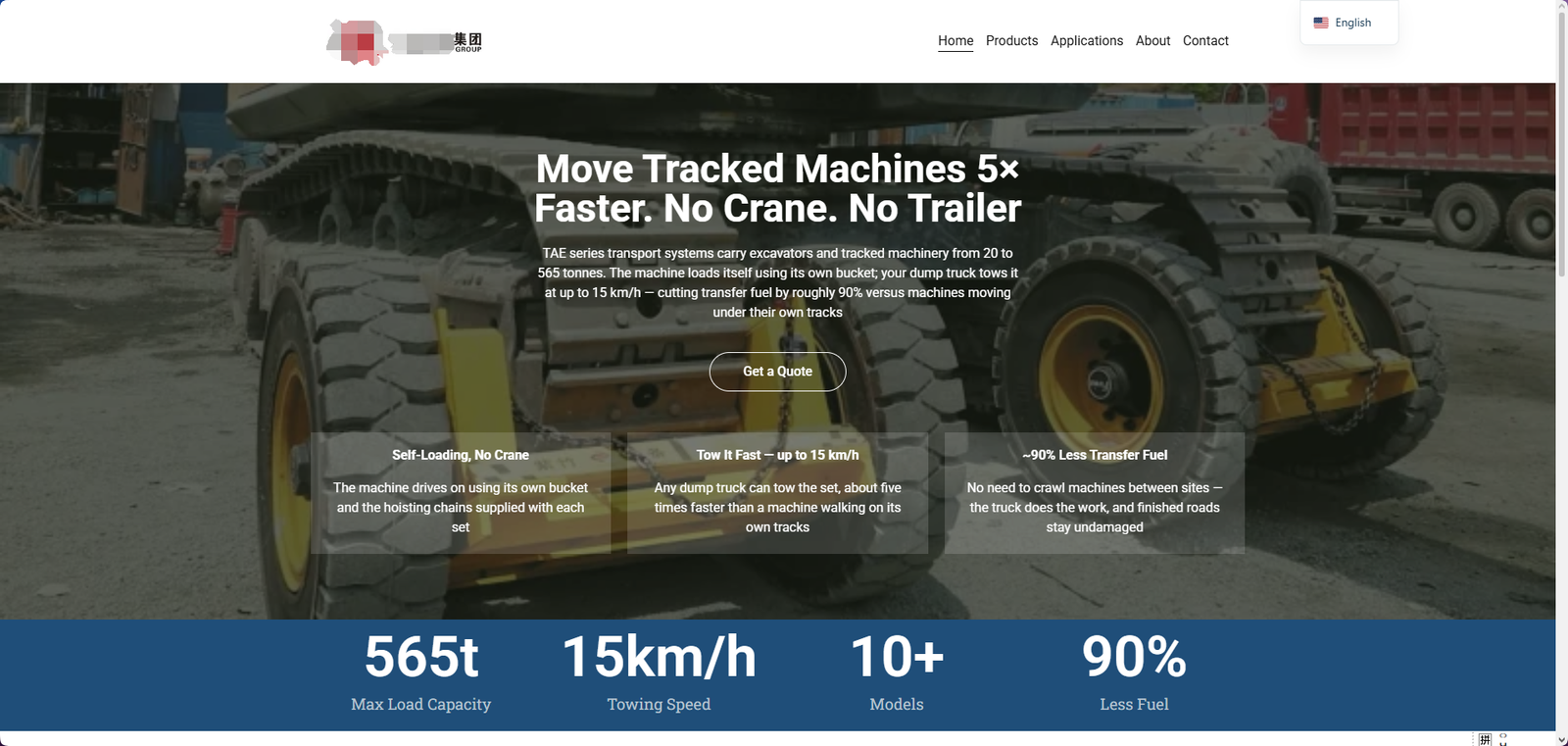This screenshot has width=1568, height=746.
Task: Open the Products menu
Action: click(x=1011, y=41)
